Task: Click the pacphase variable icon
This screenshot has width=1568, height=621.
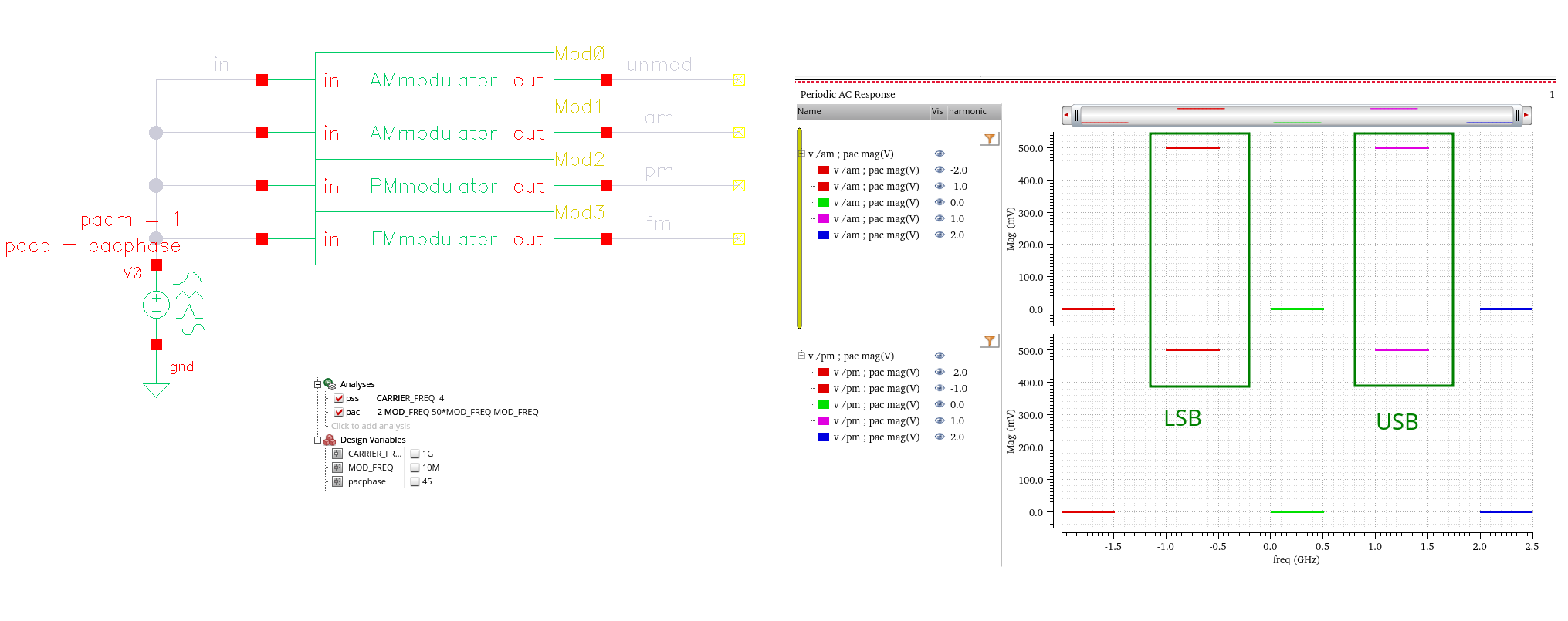Action: pyautogui.click(x=337, y=481)
